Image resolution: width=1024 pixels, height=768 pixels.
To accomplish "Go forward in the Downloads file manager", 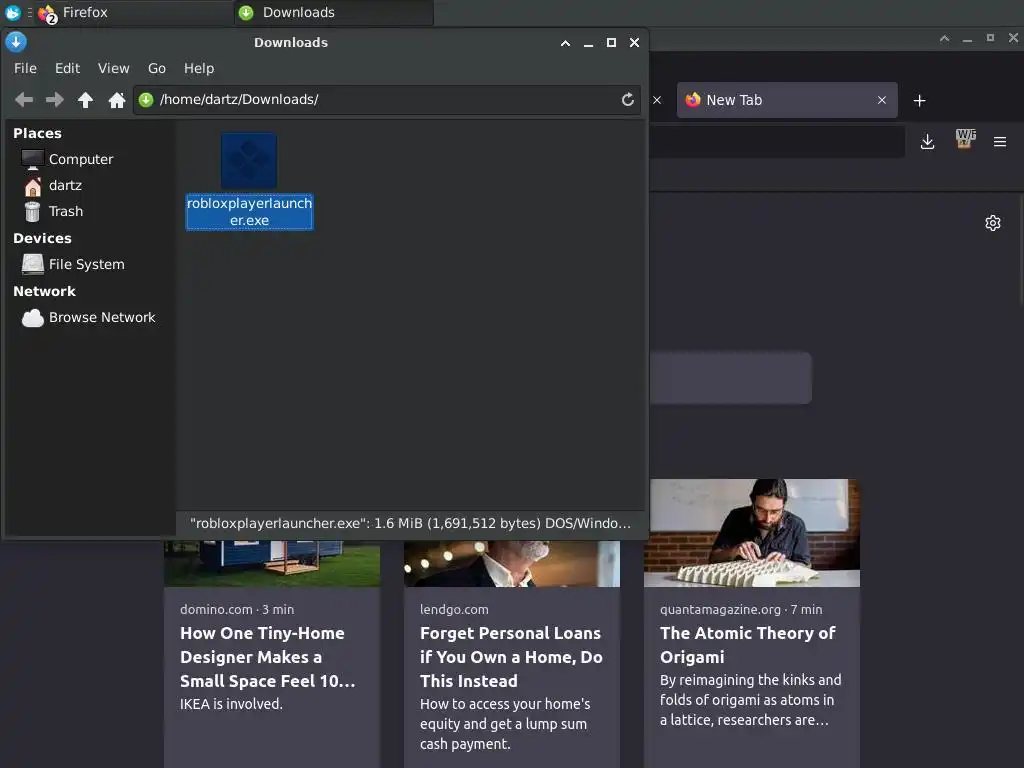I will coord(55,99).
